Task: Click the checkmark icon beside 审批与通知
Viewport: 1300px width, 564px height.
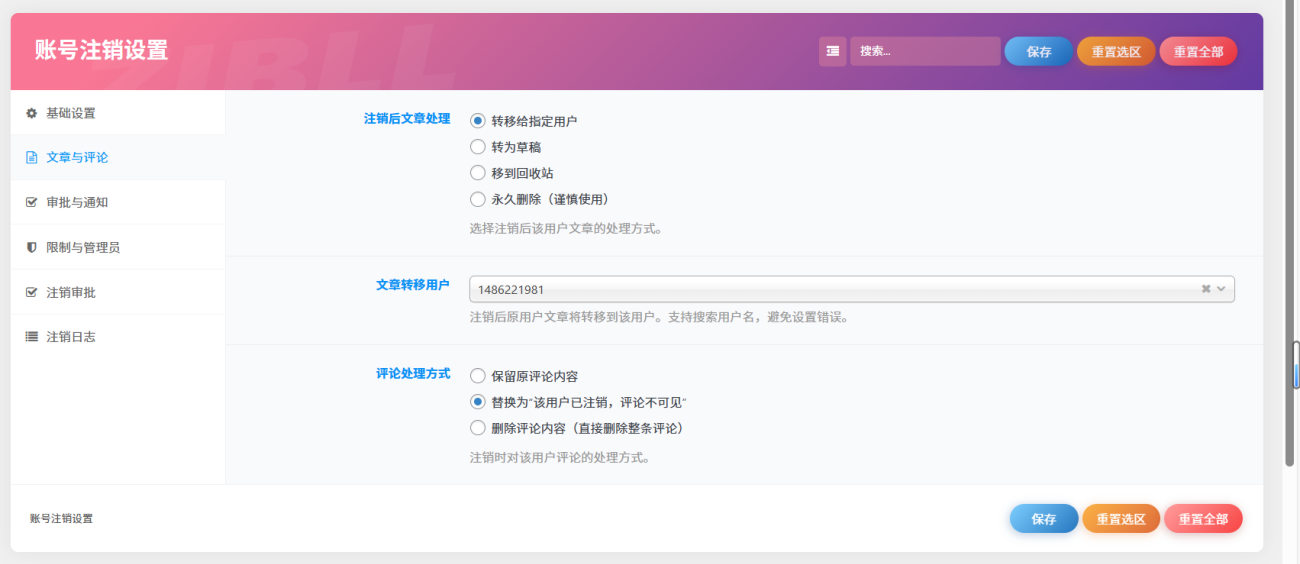Action: [31, 202]
